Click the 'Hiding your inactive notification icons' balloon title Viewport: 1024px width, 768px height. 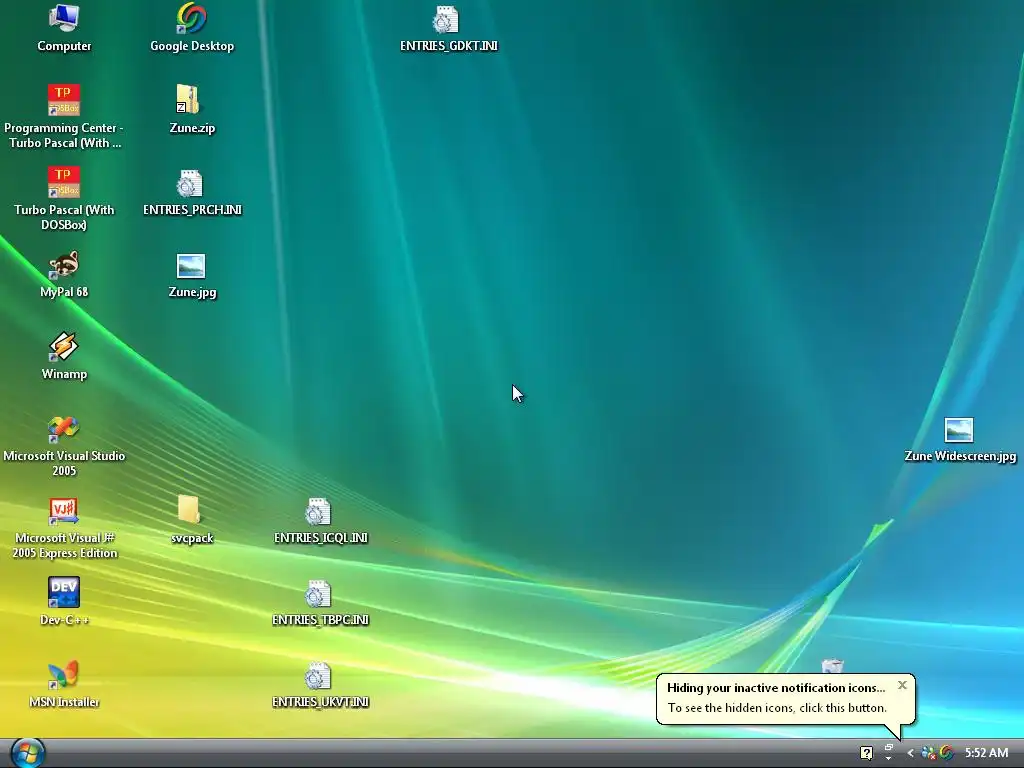(x=776, y=688)
